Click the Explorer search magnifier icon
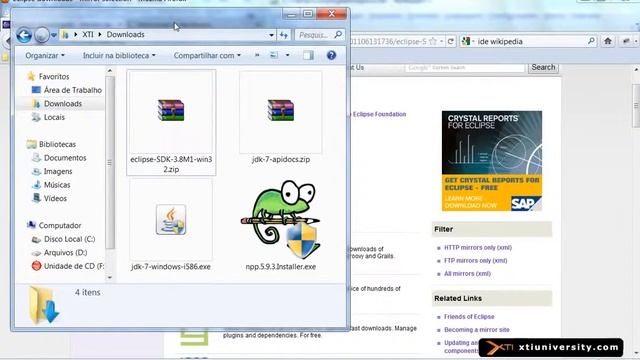 tap(338, 35)
